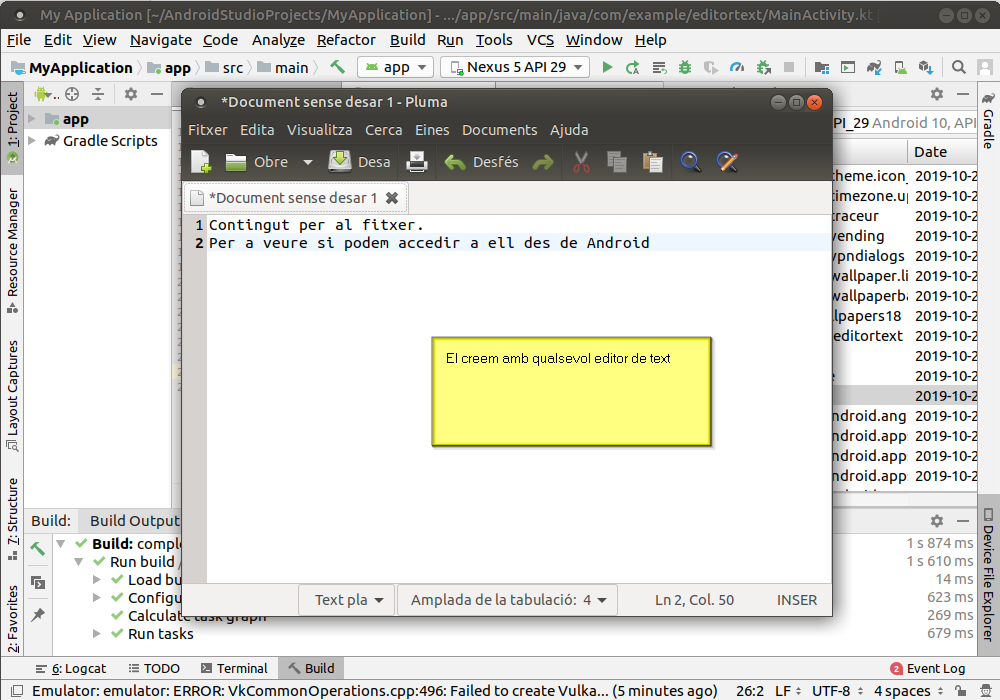This screenshot has width=1000, height=700.
Task: Expand the app node in project tree
Action: [x=31, y=119]
